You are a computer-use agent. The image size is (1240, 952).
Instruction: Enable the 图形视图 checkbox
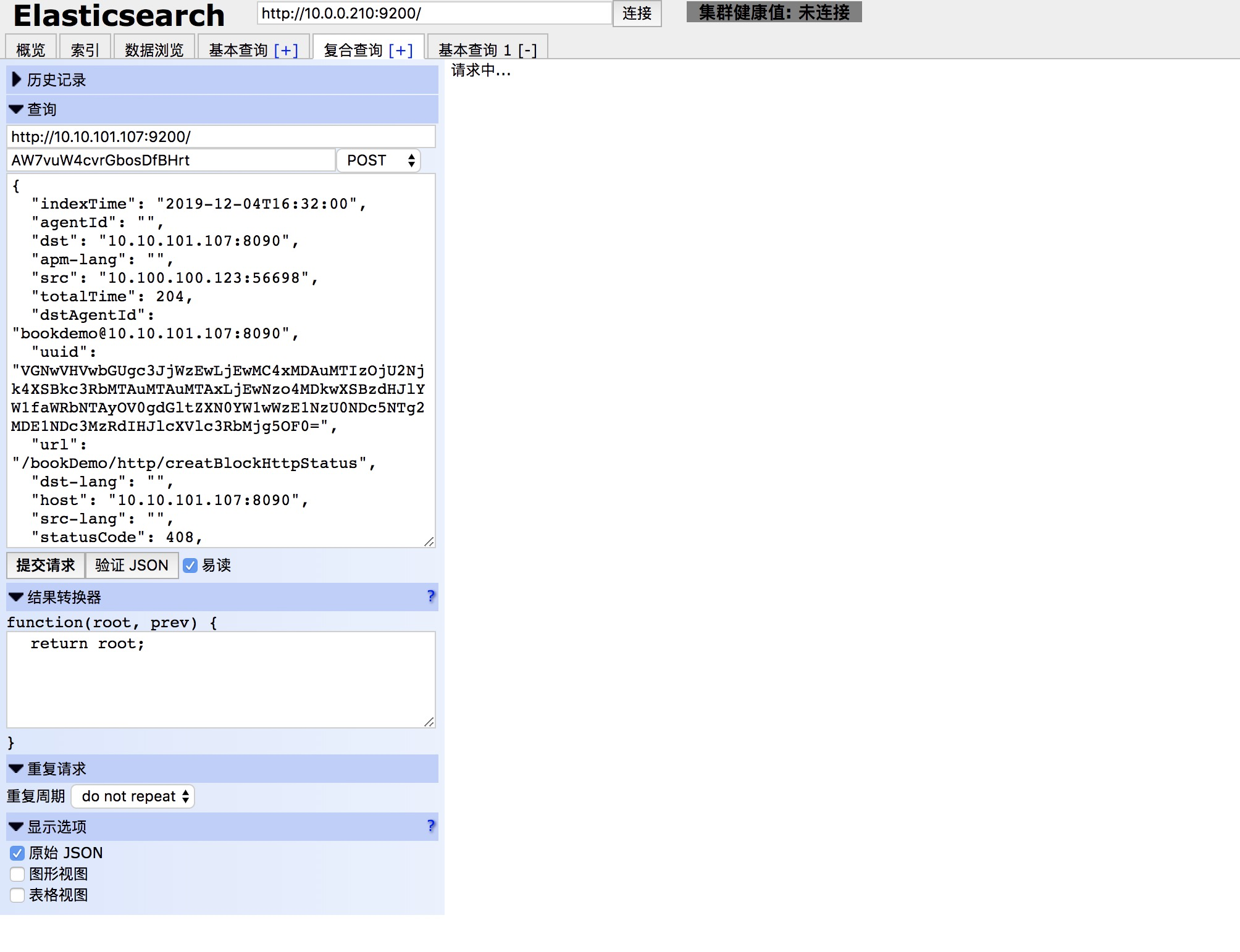pos(17,874)
